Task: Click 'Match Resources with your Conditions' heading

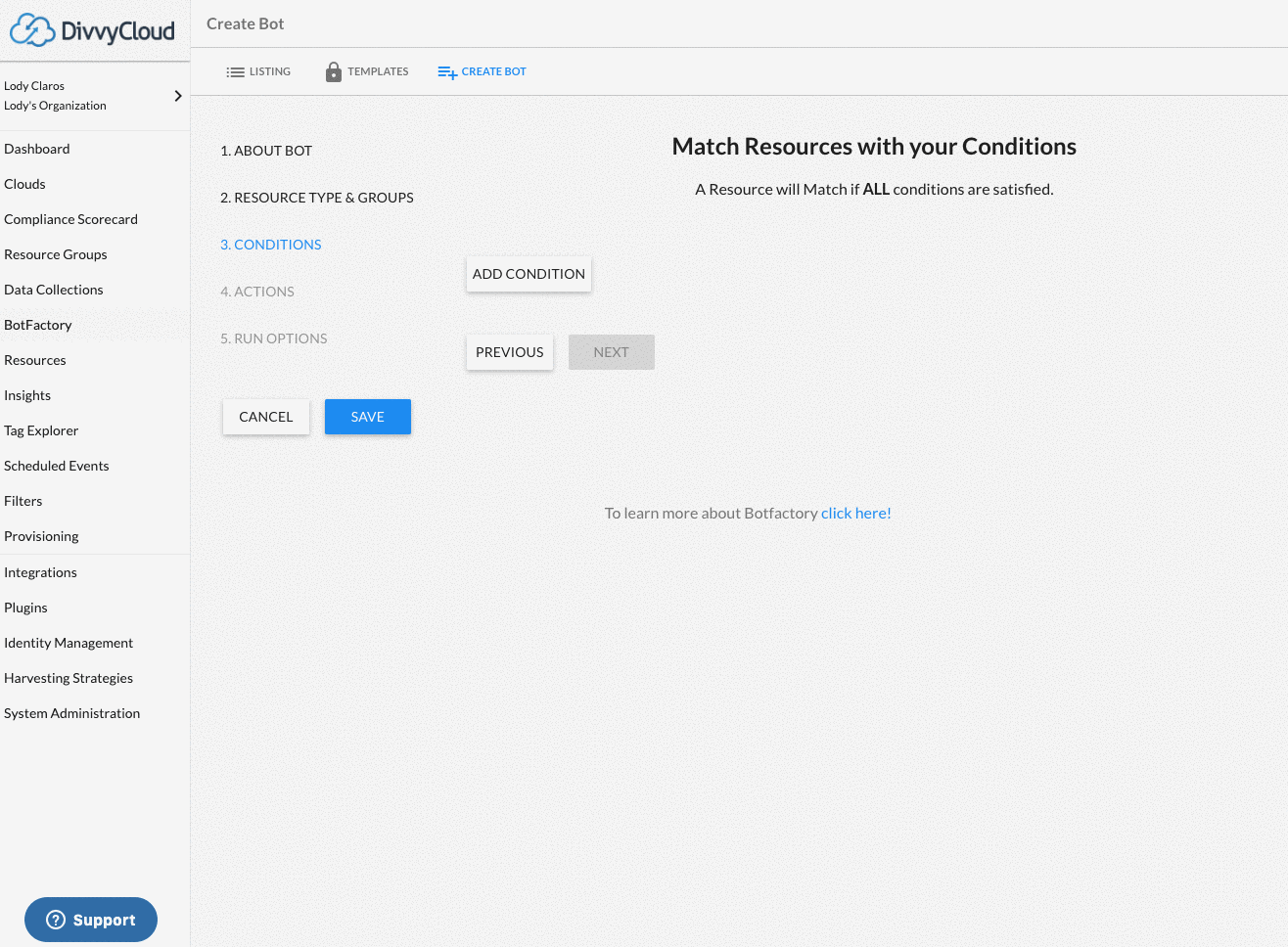Action: (x=874, y=147)
